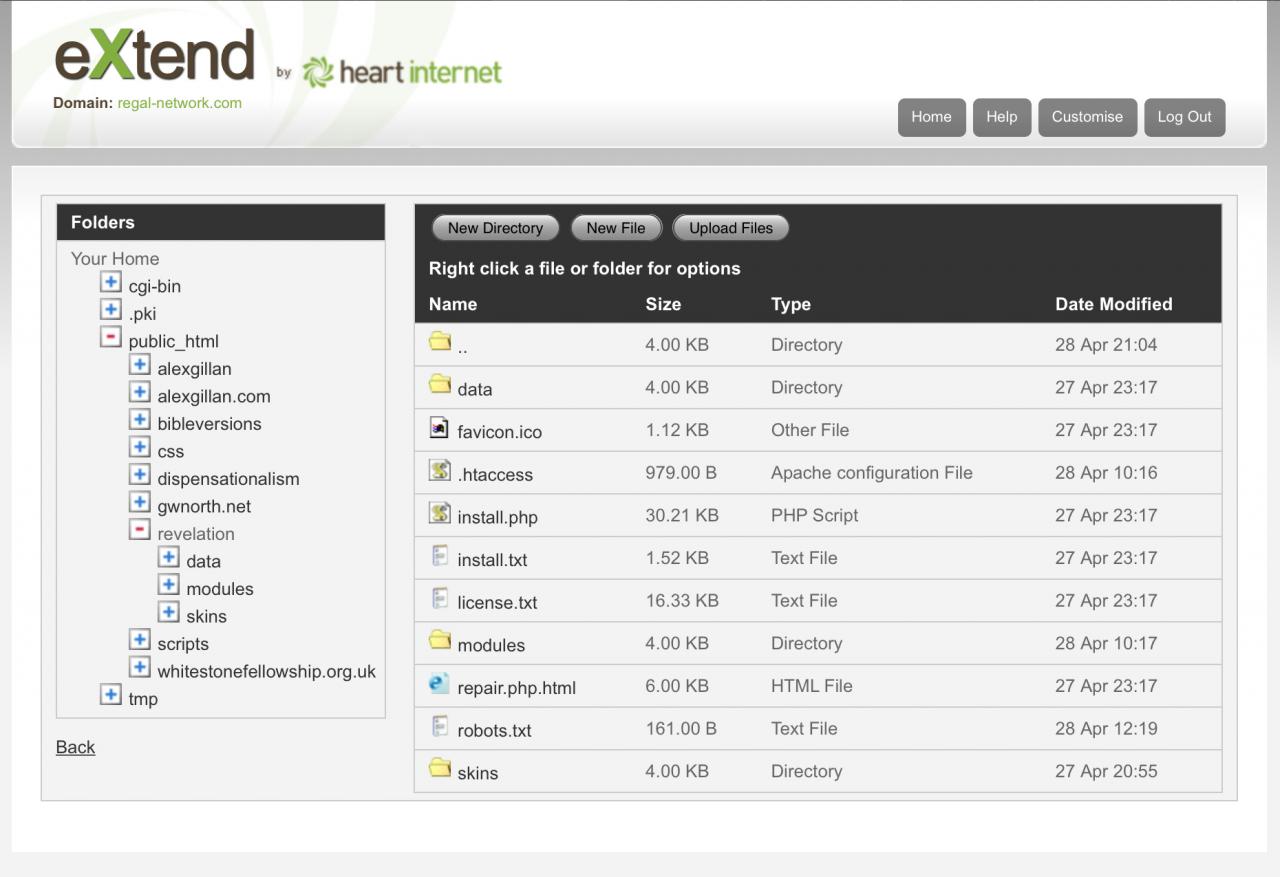Click the favicon.ico file icon
1280x877 pixels.
[x=440, y=429]
